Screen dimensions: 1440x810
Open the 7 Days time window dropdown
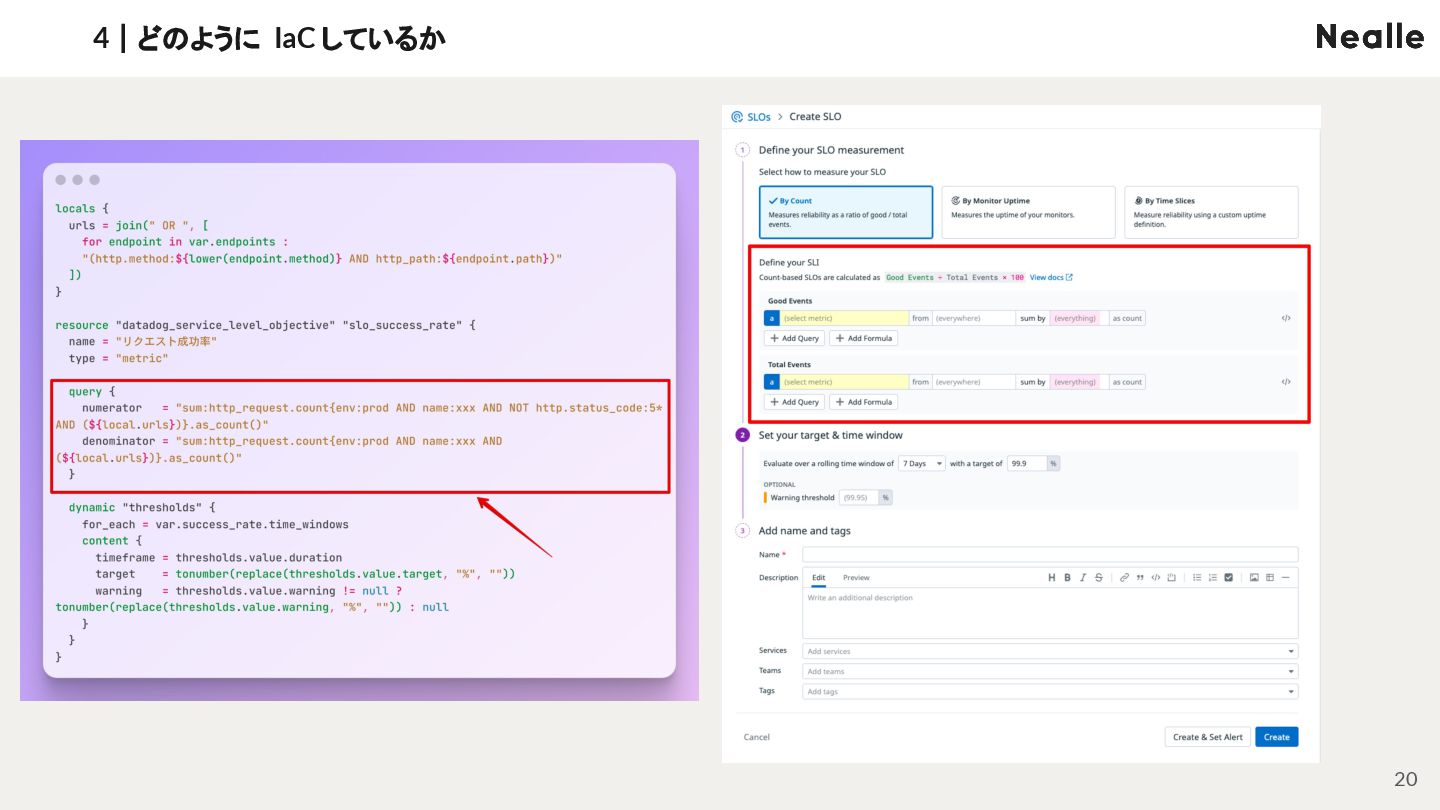pos(921,464)
